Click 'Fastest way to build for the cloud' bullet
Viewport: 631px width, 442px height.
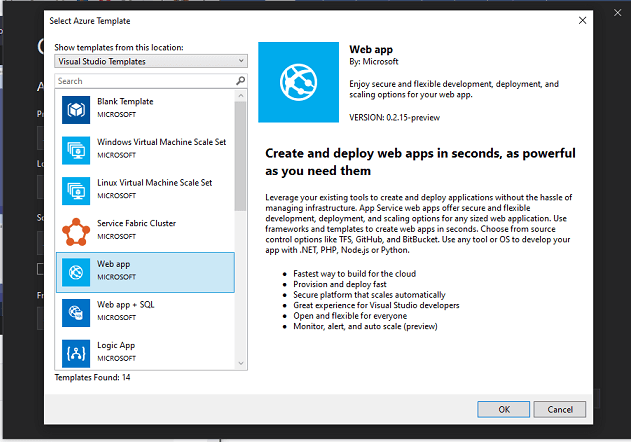click(355, 274)
